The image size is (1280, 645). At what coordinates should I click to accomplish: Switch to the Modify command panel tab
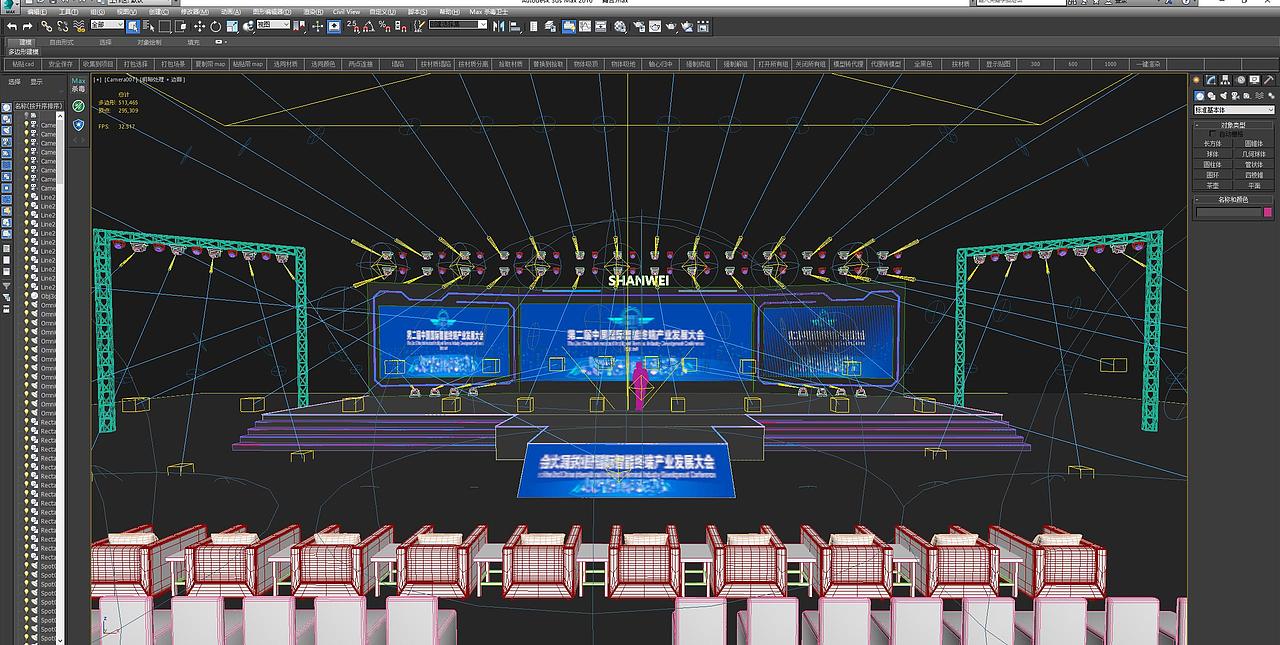pyautogui.click(x=1211, y=80)
